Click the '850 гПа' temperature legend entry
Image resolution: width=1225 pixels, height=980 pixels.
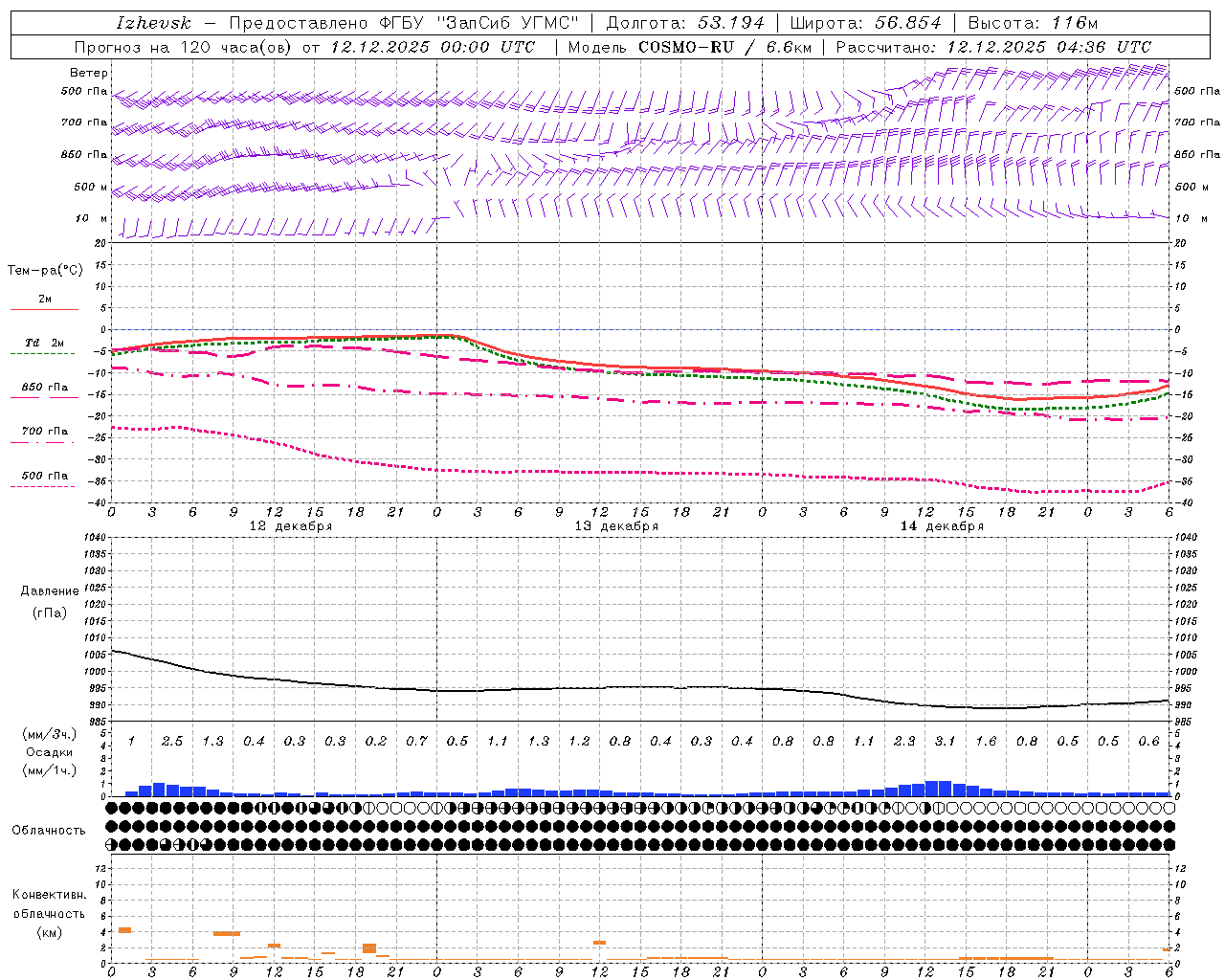pyautogui.click(x=45, y=387)
